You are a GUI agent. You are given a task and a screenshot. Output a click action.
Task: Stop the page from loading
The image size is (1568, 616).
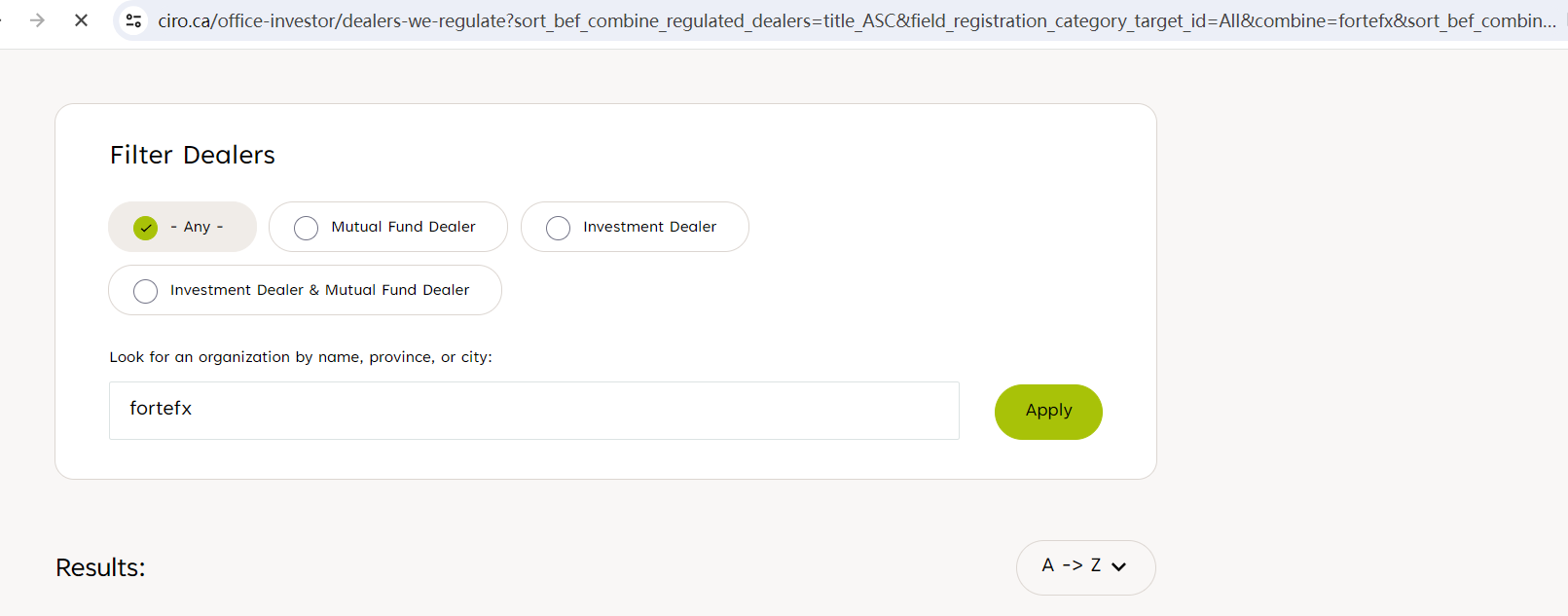81,20
